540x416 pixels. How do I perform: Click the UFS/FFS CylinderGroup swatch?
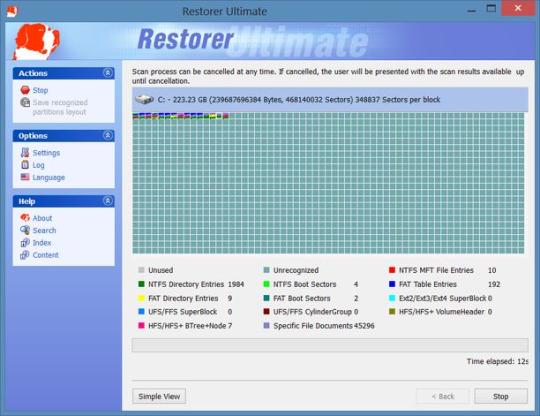click(x=266, y=311)
